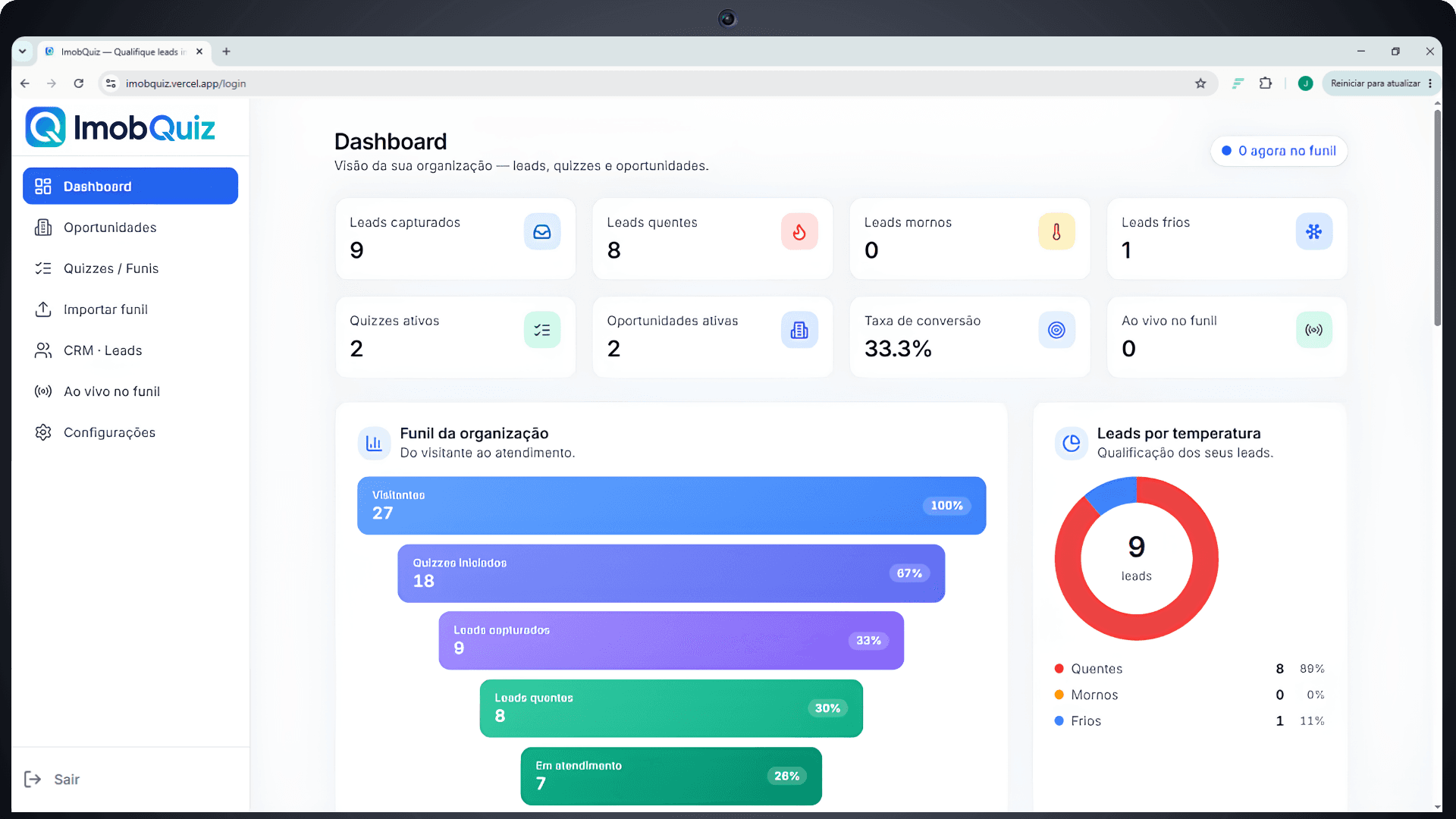Click the Leads quentes funnel bar
Screen dimensions: 1456x819
pyautogui.click(x=671, y=708)
